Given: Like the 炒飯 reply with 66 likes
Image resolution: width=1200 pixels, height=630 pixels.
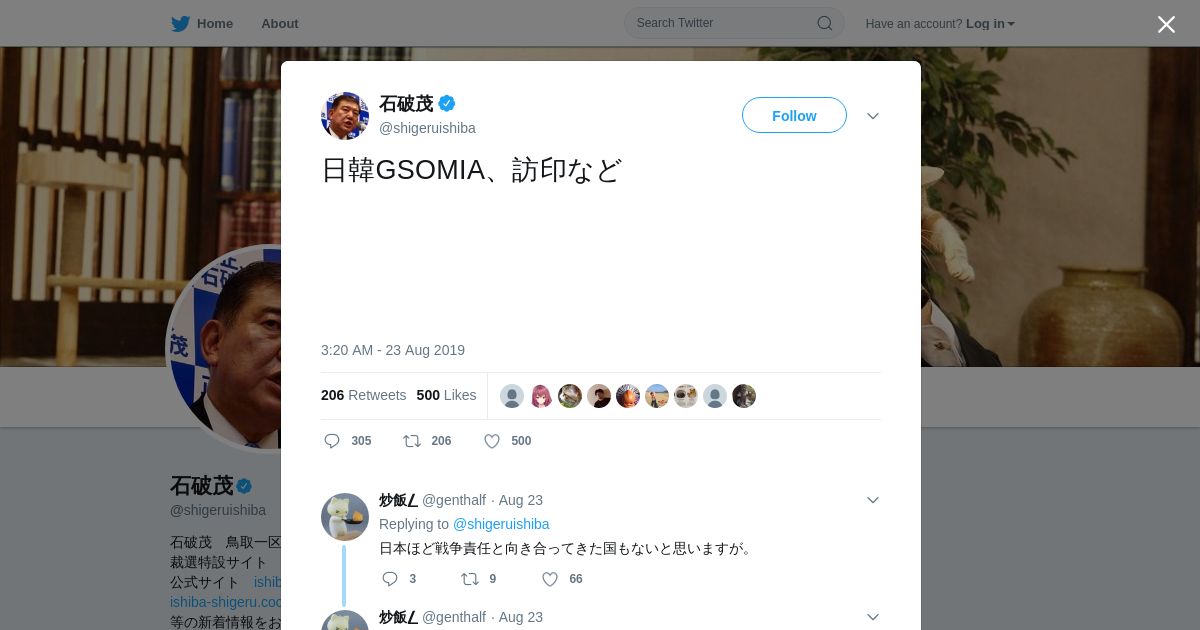Looking at the screenshot, I should click(x=550, y=579).
